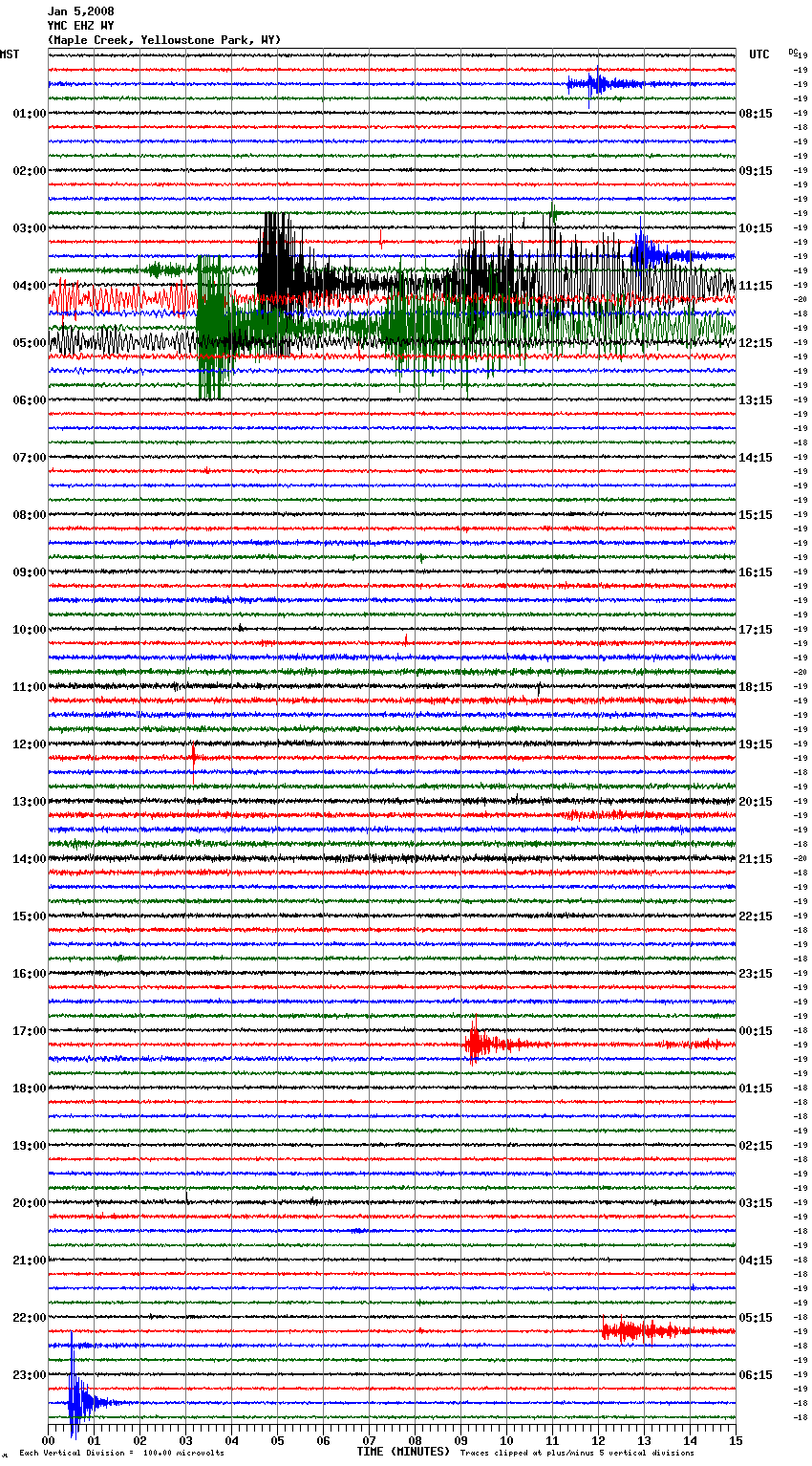Select the 05:15 UTC time label
Image resolution: width=812 pixels, height=1466 pixels.
[x=756, y=1318]
